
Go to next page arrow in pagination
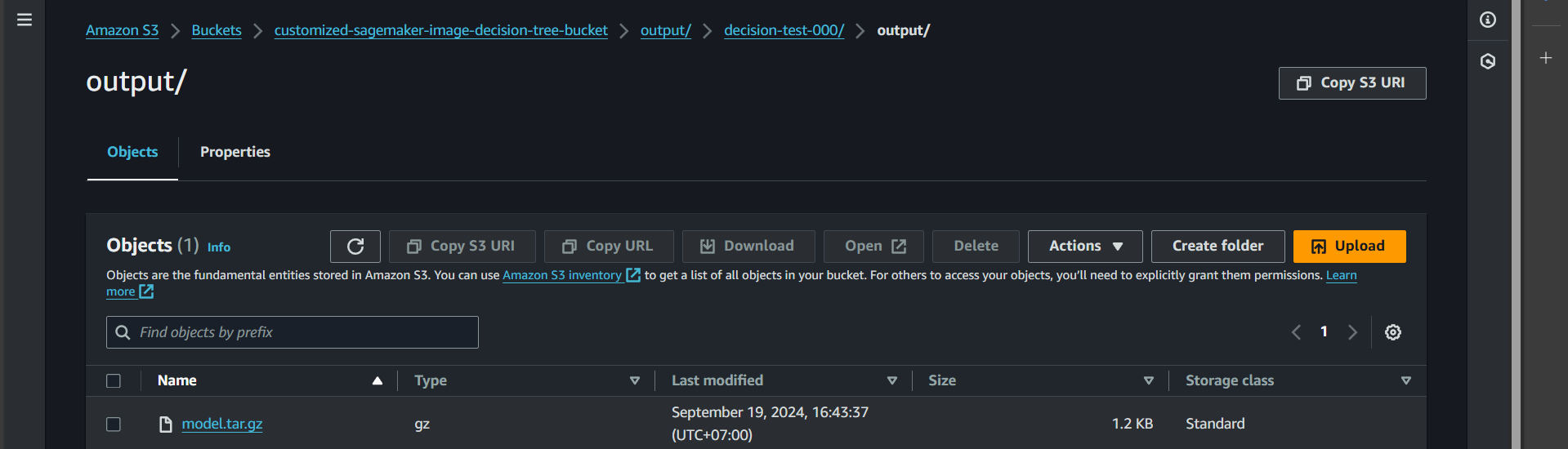[x=1352, y=332]
